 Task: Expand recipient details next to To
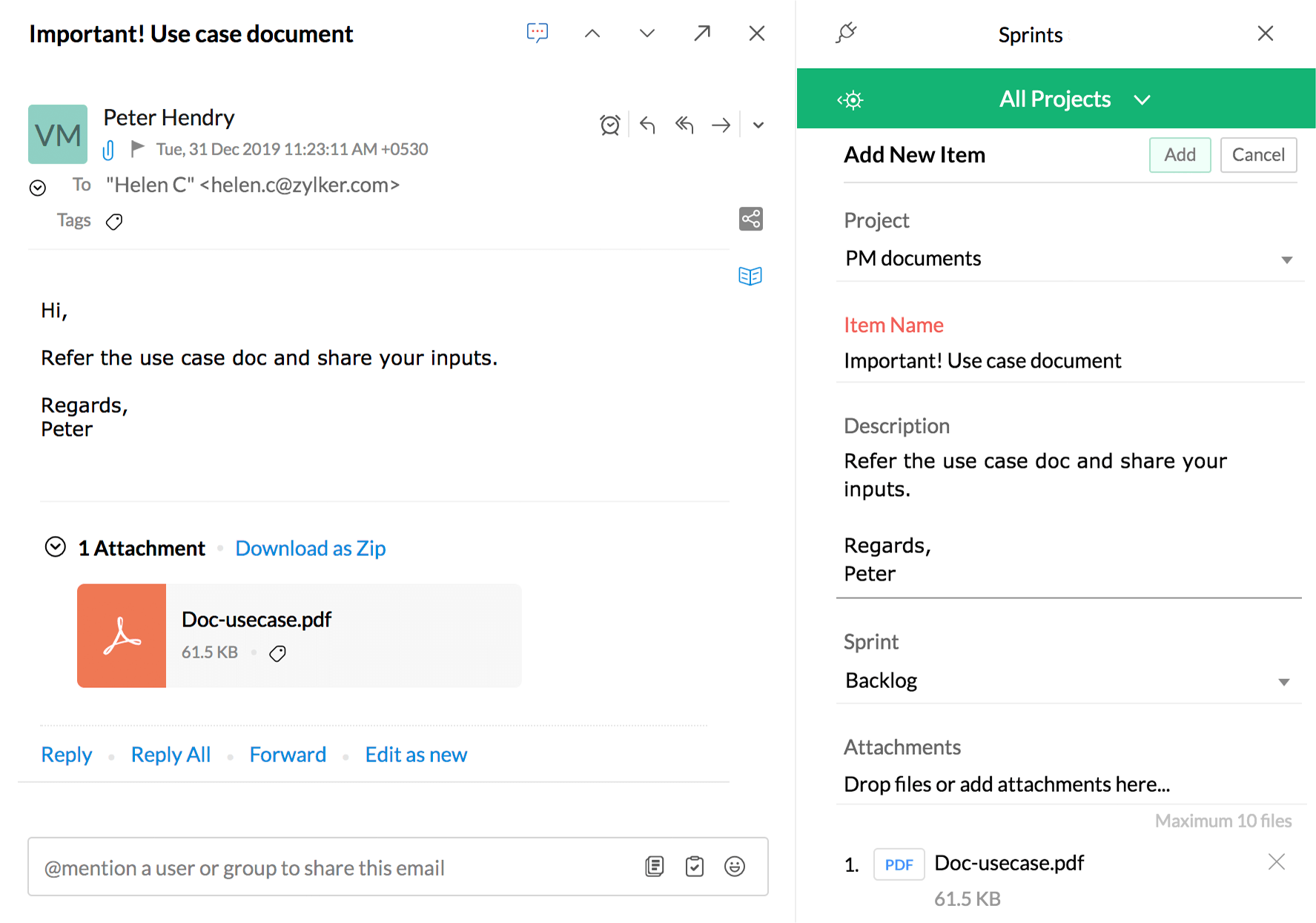[x=38, y=188]
